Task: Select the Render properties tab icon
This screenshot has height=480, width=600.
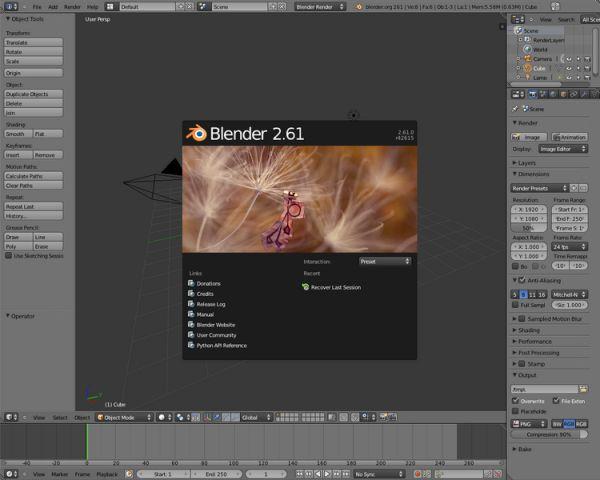Action: tap(533, 94)
